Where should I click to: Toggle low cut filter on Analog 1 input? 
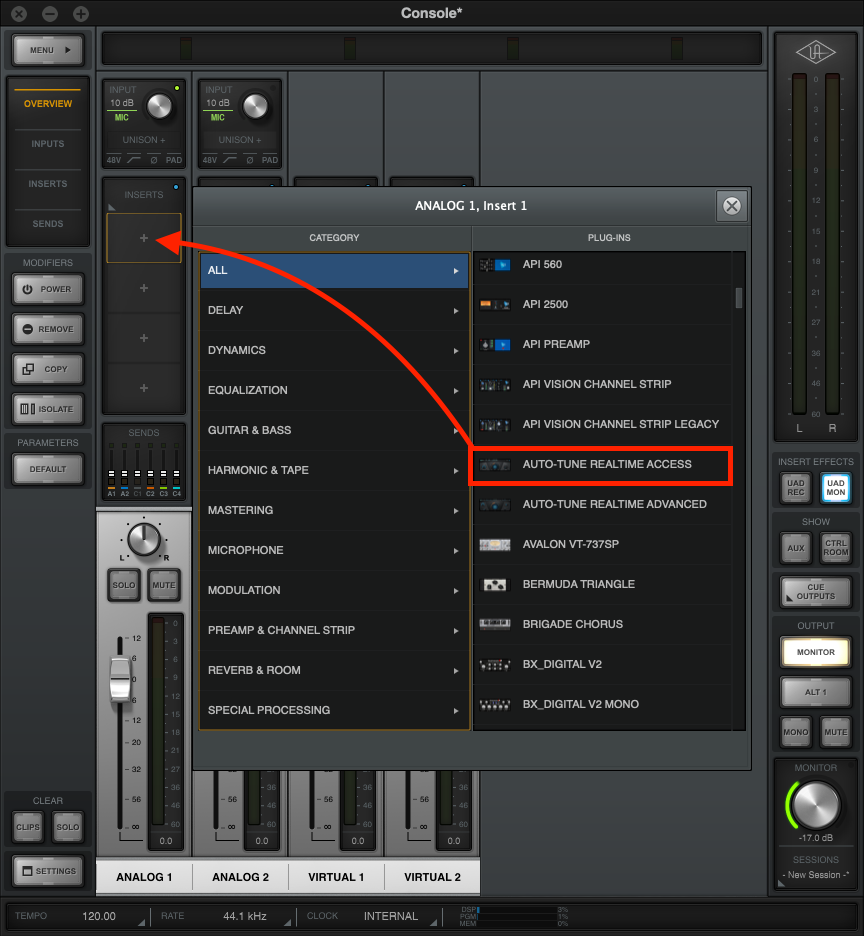pyautogui.click(x=134, y=160)
